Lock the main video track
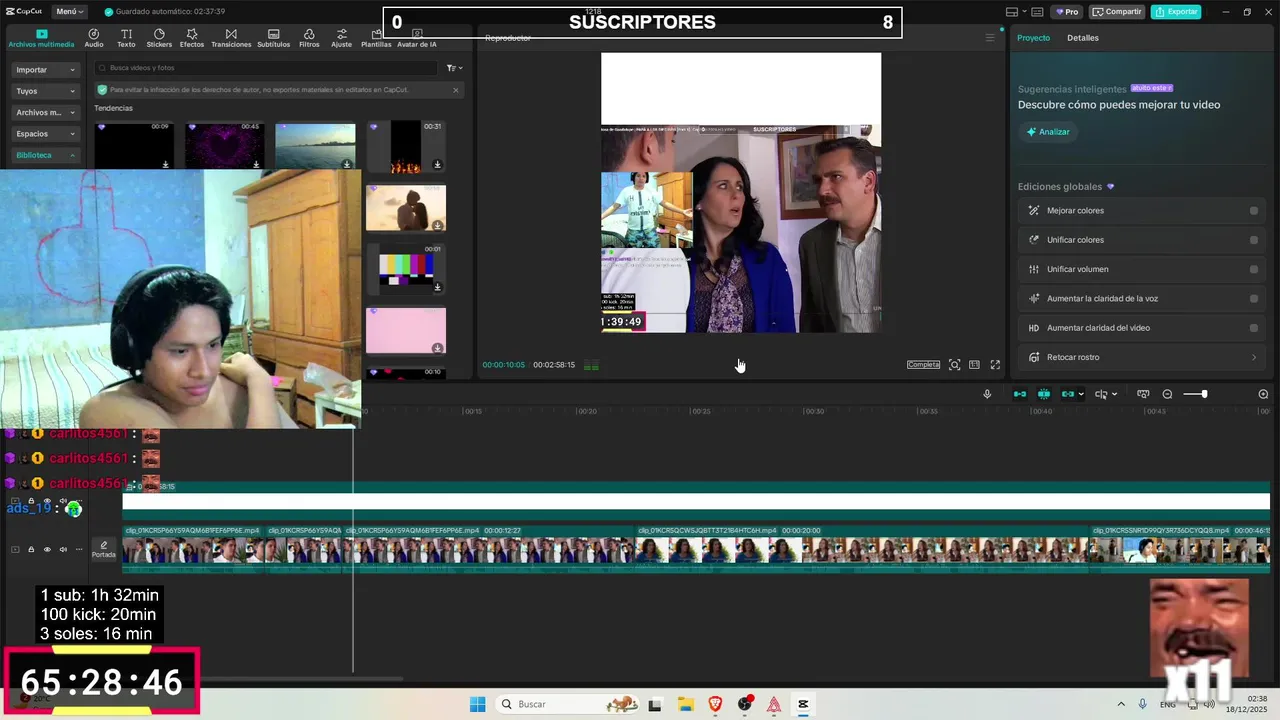The image size is (1280, 720). [31, 549]
